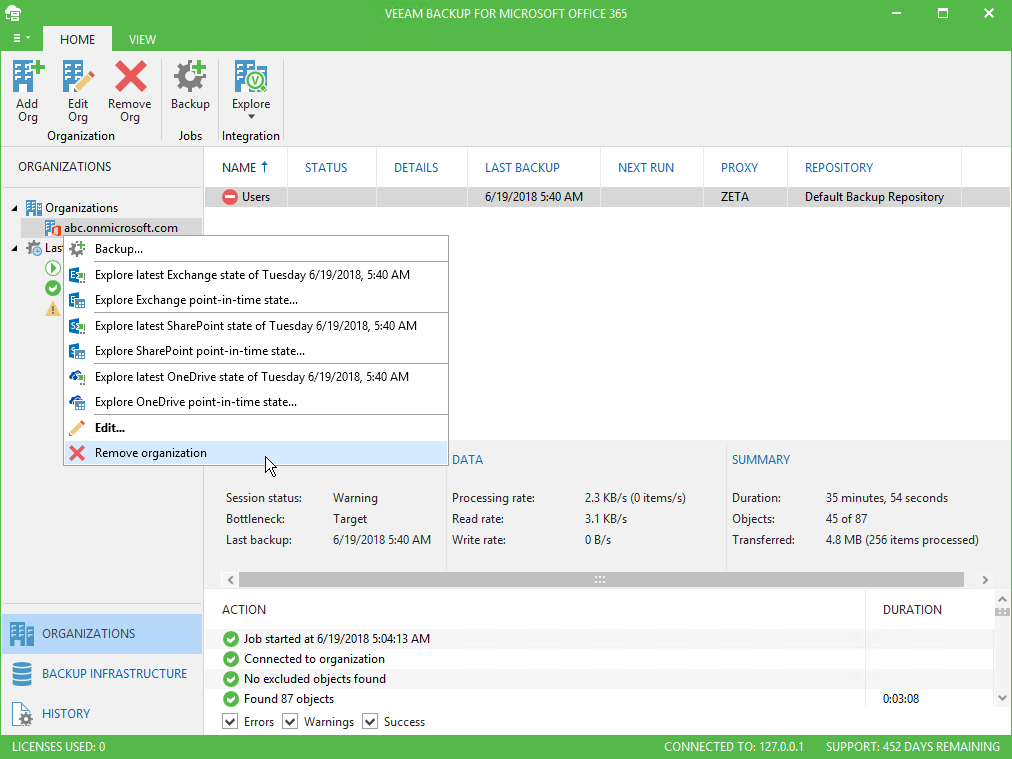Toggle the Success filter checkbox
1012x759 pixels.
(x=370, y=722)
